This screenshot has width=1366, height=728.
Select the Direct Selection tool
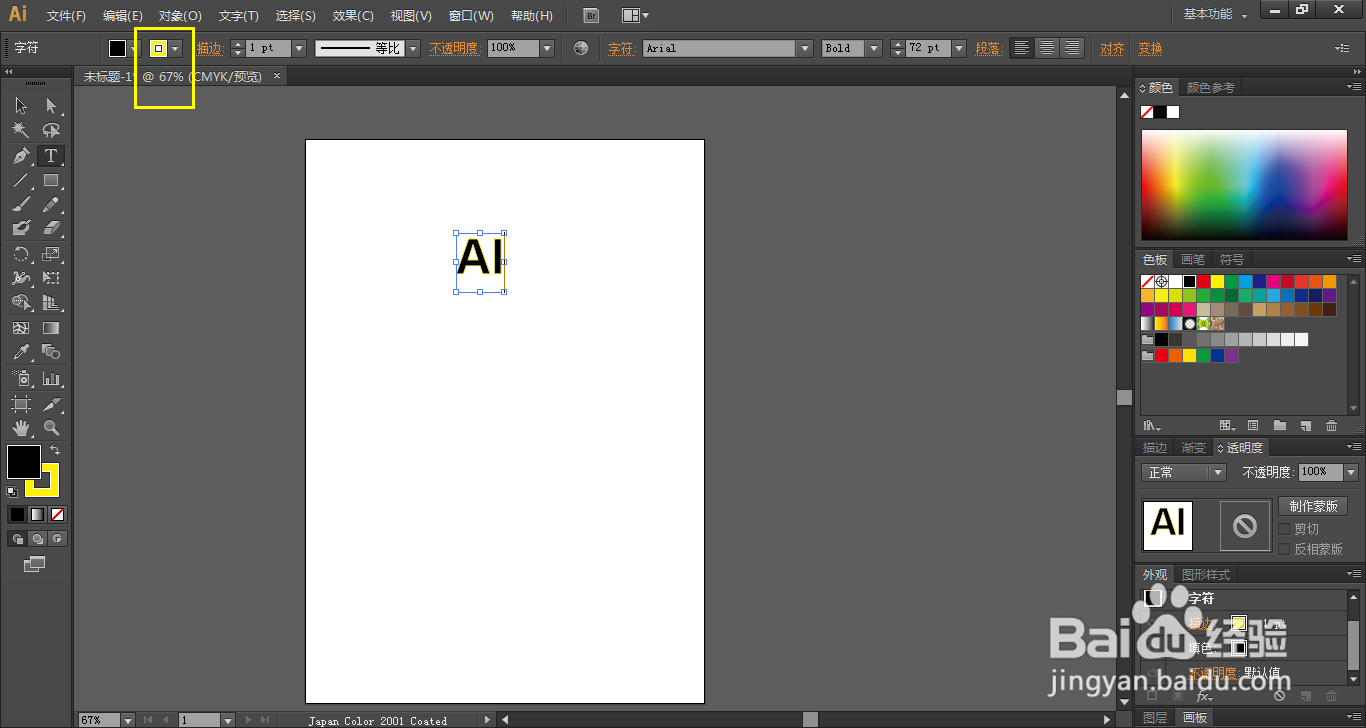click(51, 106)
